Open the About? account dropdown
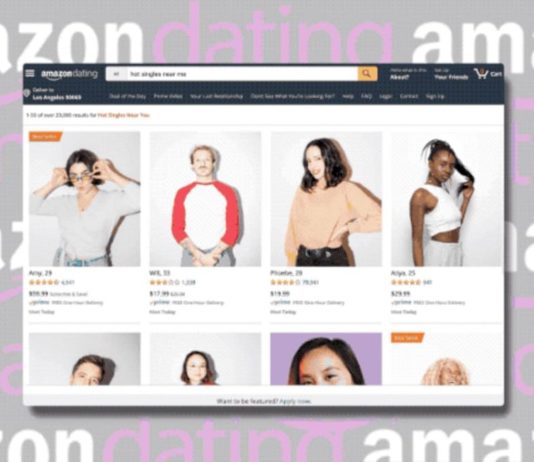 coord(408,74)
